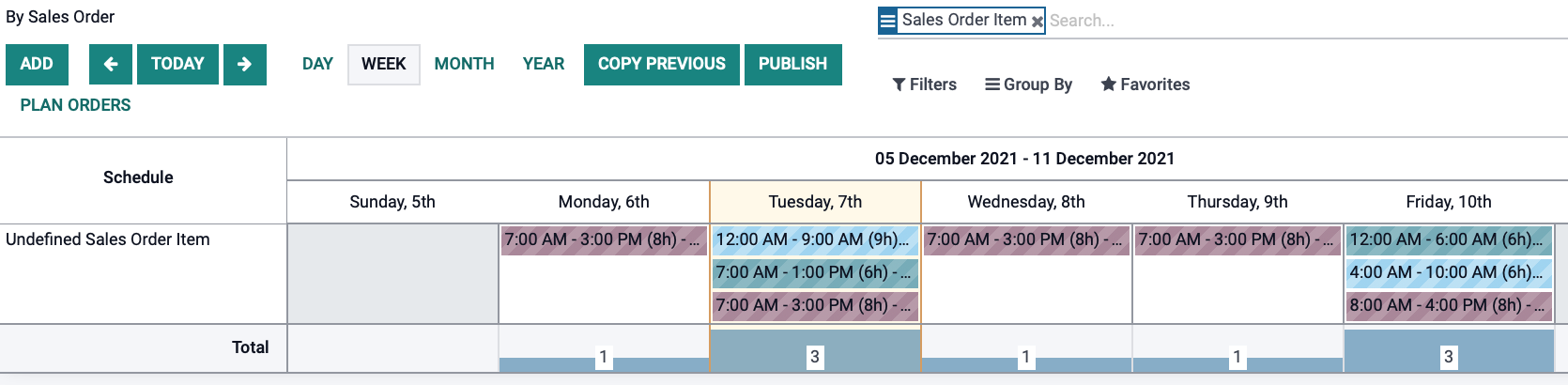Click the Sales Order Item group icon
Image resolution: width=1568 pixels, height=385 pixels.
[x=888, y=20]
